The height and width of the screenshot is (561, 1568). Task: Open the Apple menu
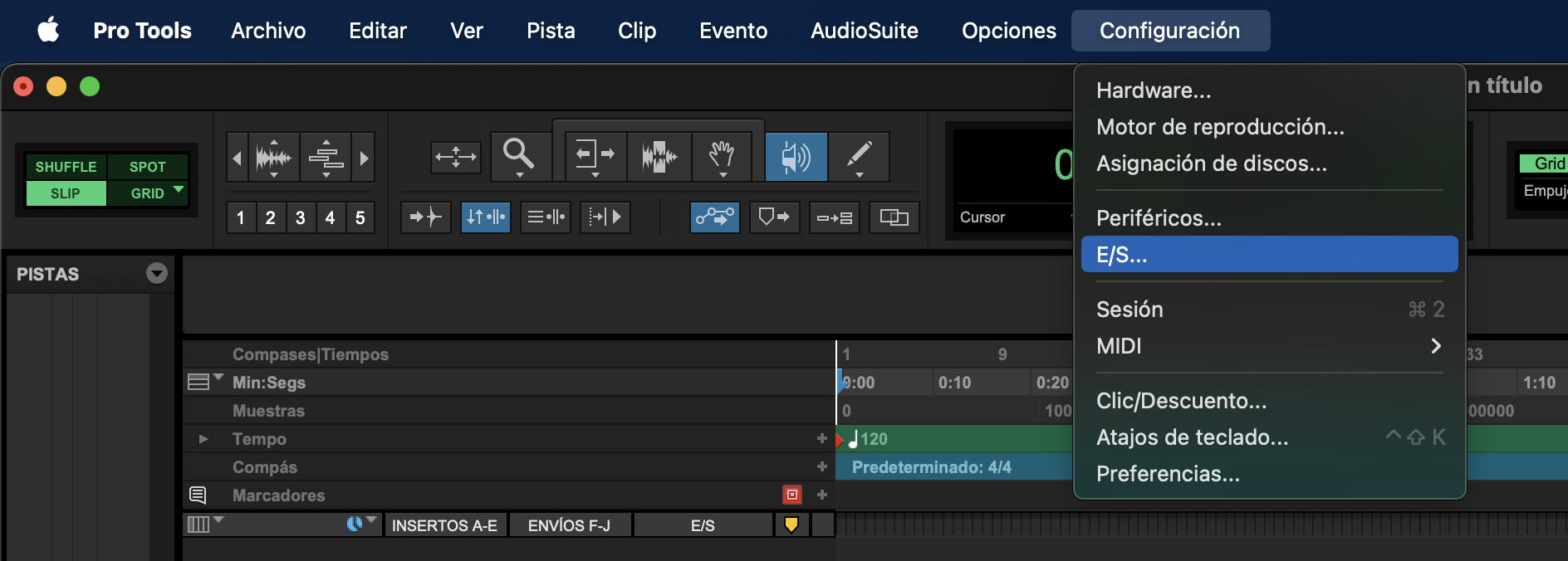(48, 31)
